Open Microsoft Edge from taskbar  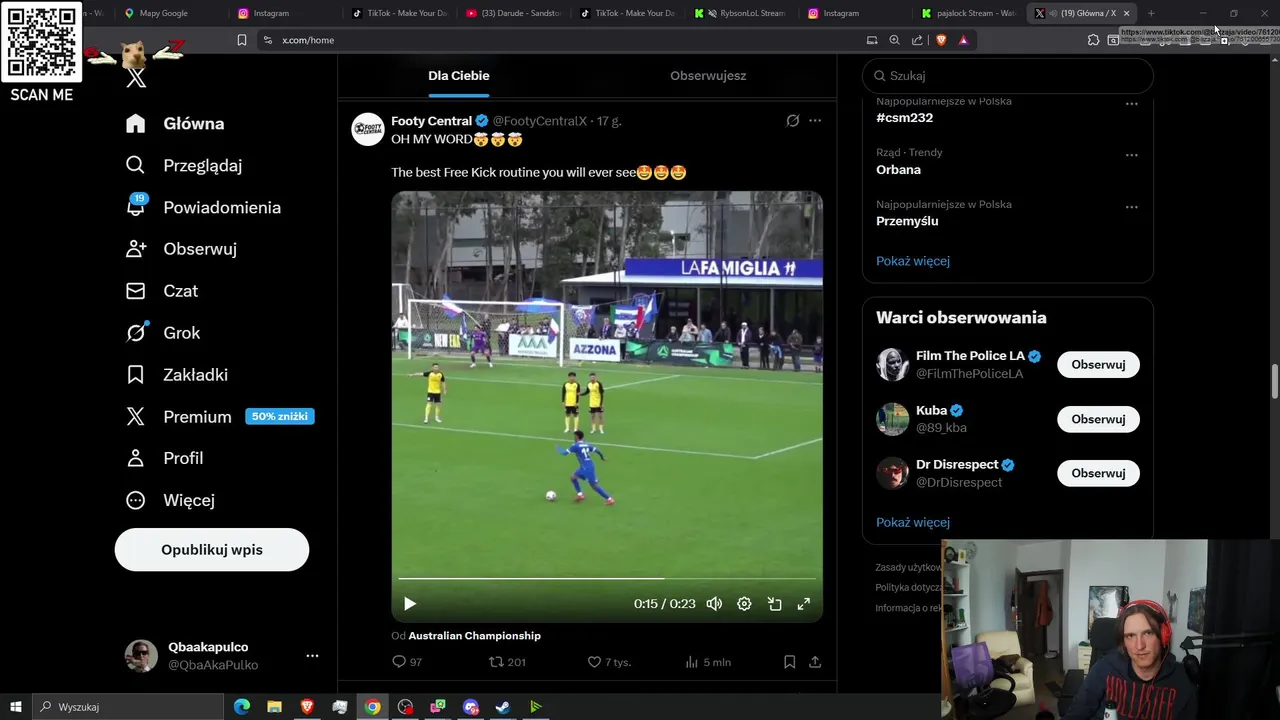pos(242,707)
